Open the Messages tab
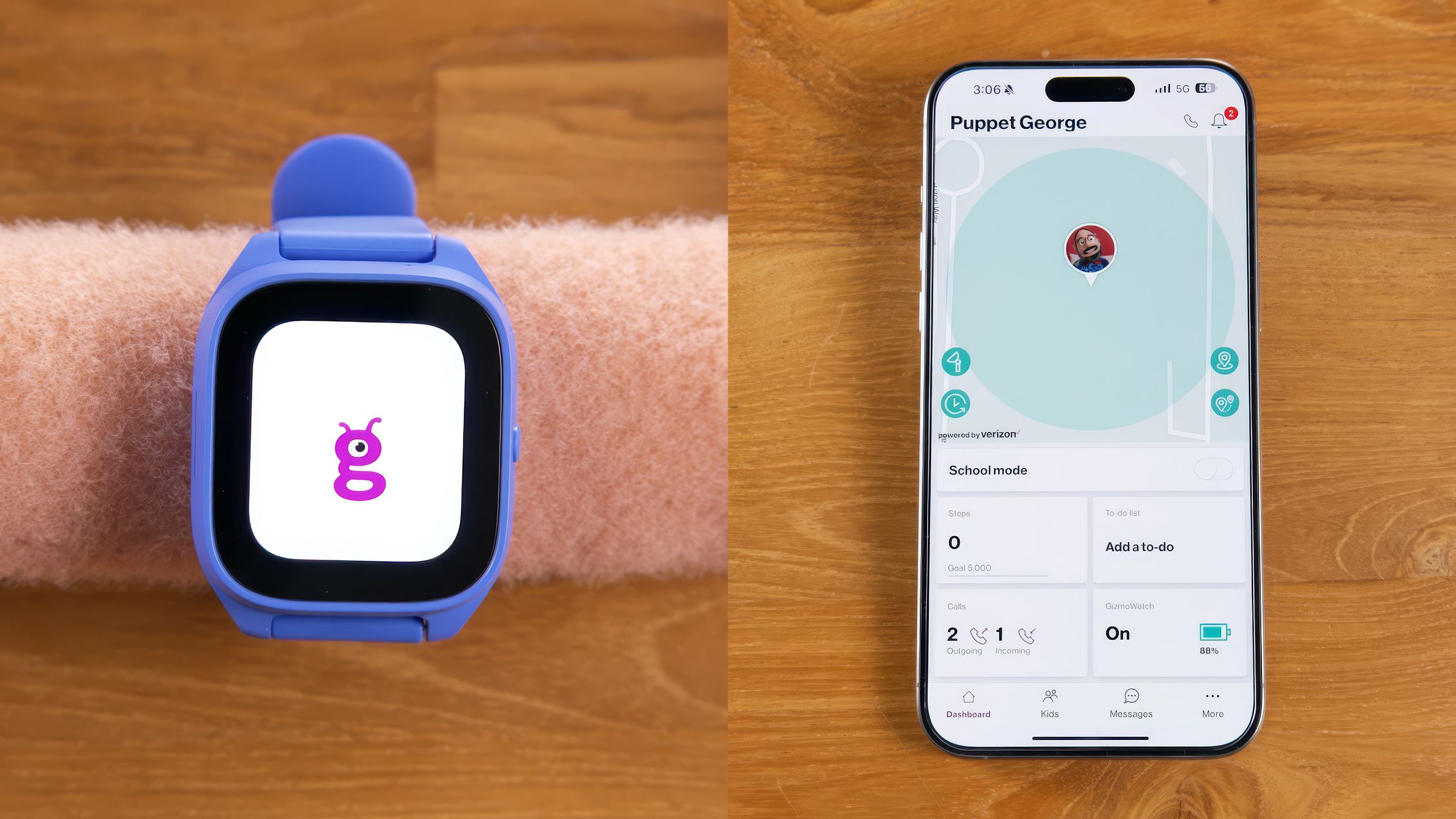This screenshot has width=1456, height=819. (1130, 703)
